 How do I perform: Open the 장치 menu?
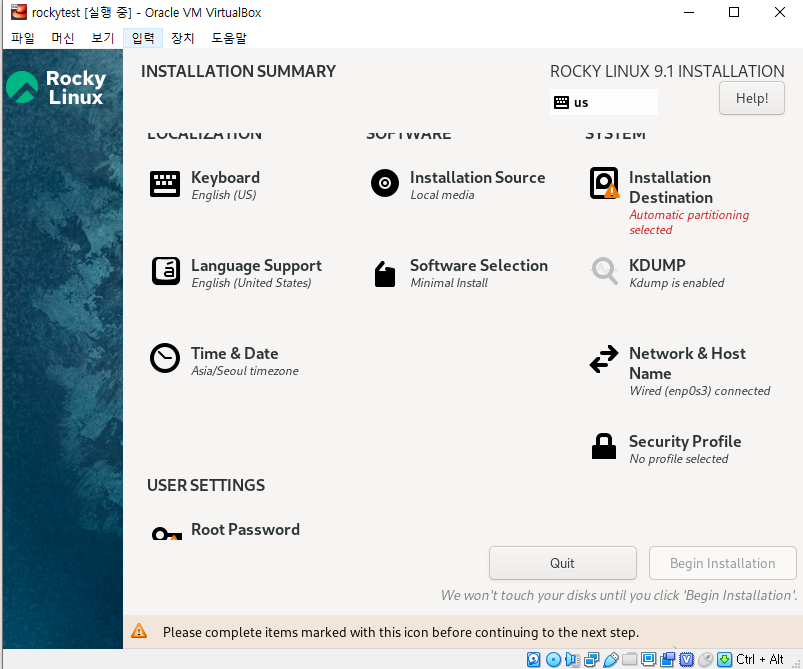pyautogui.click(x=183, y=38)
